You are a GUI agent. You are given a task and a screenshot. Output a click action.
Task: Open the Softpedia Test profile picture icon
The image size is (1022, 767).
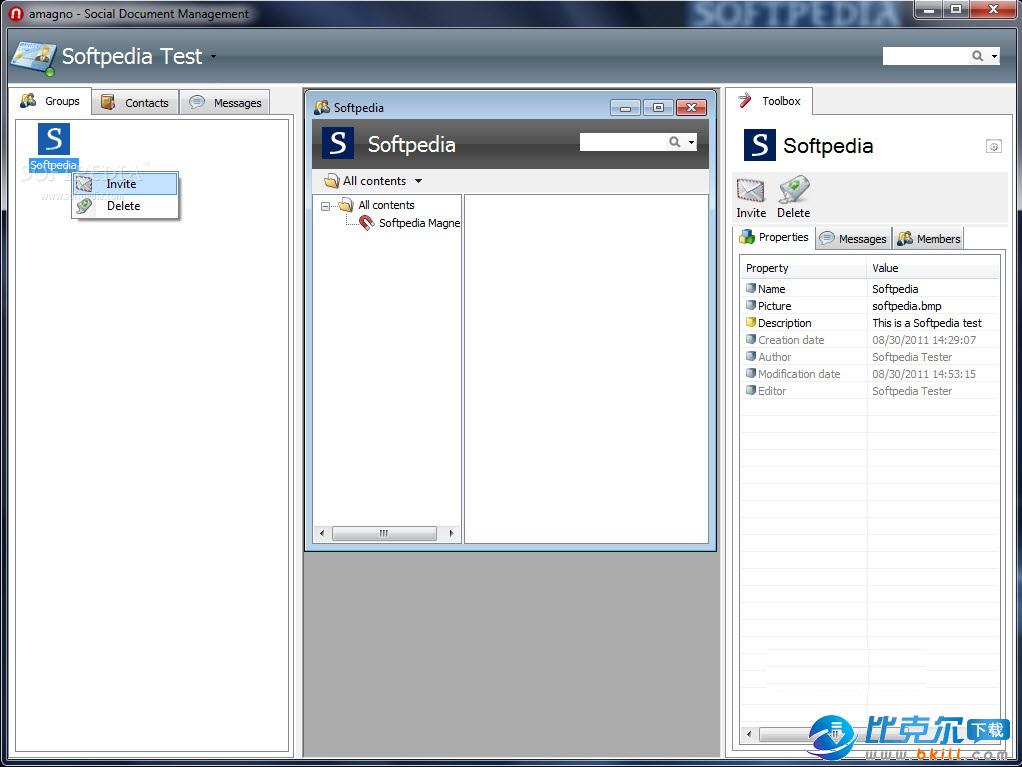pyautogui.click(x=33, y=58)
